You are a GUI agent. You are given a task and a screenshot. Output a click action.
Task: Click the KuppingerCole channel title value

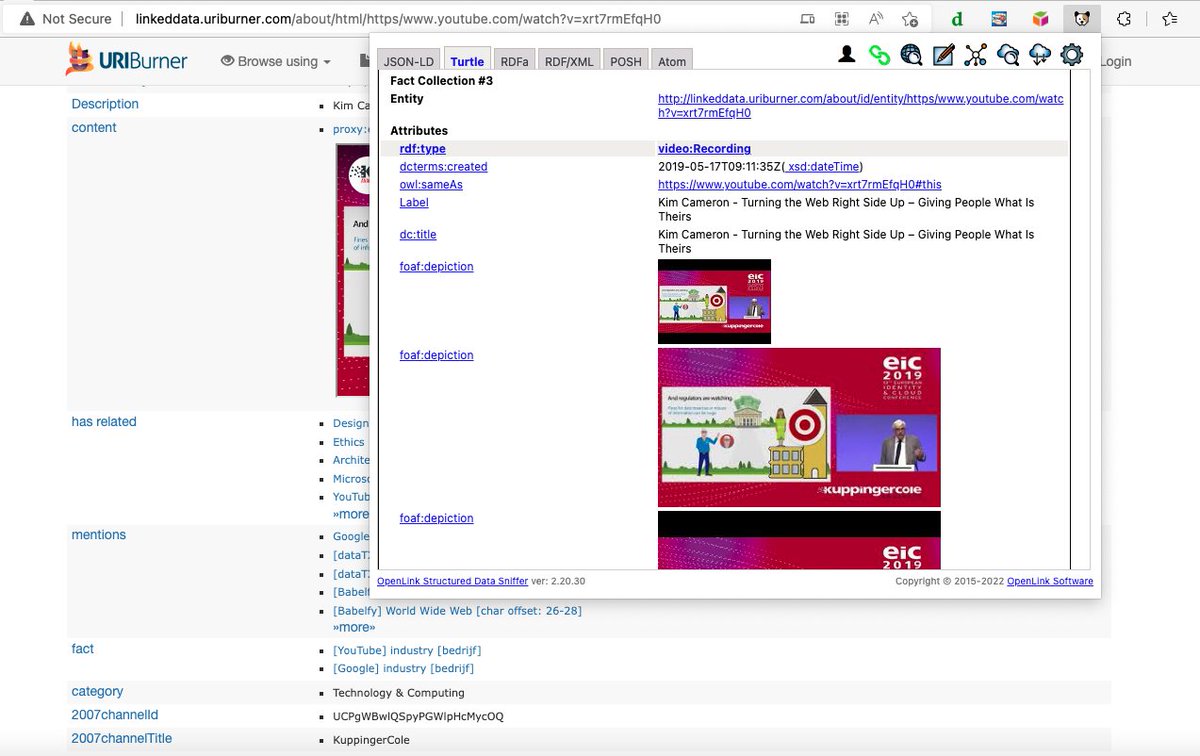coord(371,740)
